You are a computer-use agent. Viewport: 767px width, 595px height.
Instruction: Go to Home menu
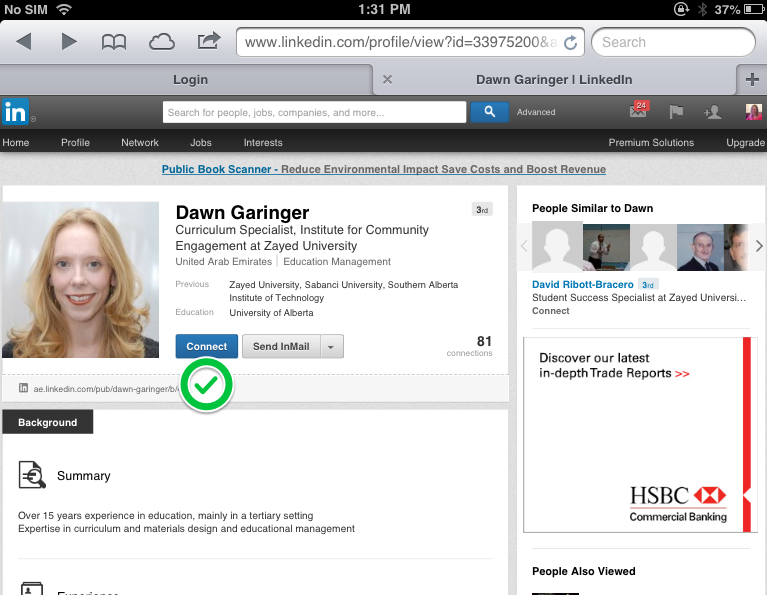click(16, 142)
